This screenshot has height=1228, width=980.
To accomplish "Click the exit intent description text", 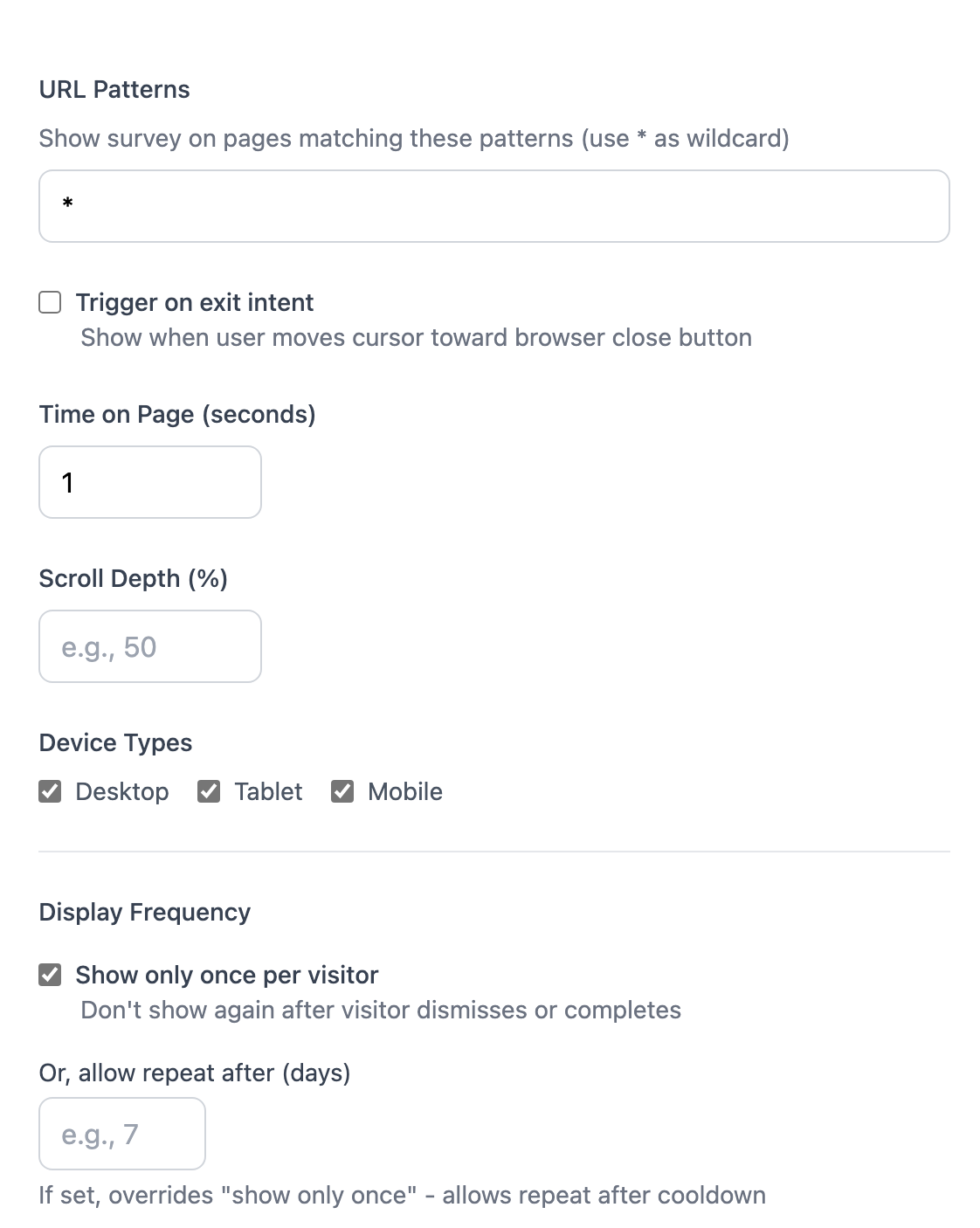I will tap(415, 338).
